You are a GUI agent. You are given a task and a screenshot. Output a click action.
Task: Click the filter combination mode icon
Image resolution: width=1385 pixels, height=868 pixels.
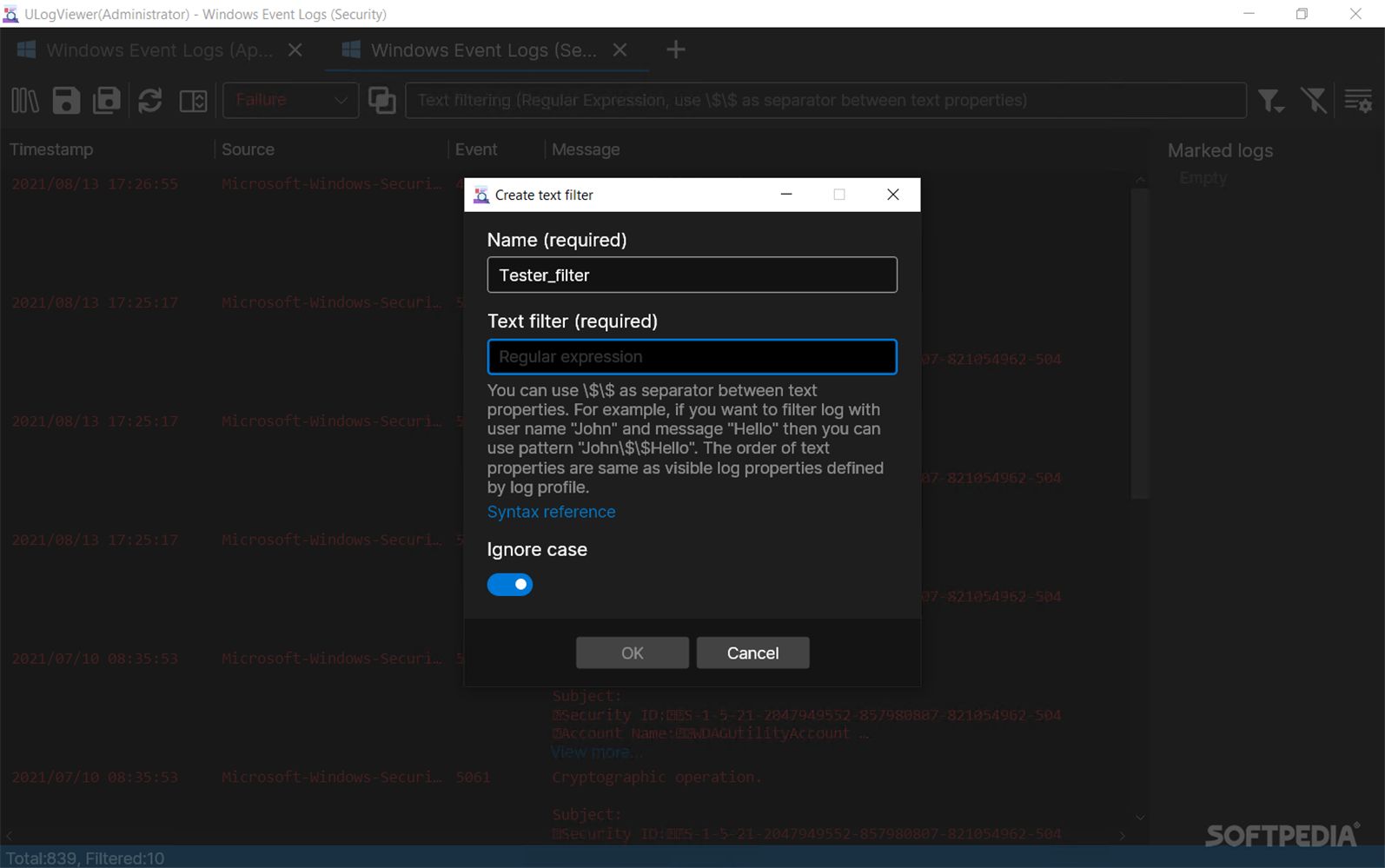pyautogui.click(x=381, y=101)
